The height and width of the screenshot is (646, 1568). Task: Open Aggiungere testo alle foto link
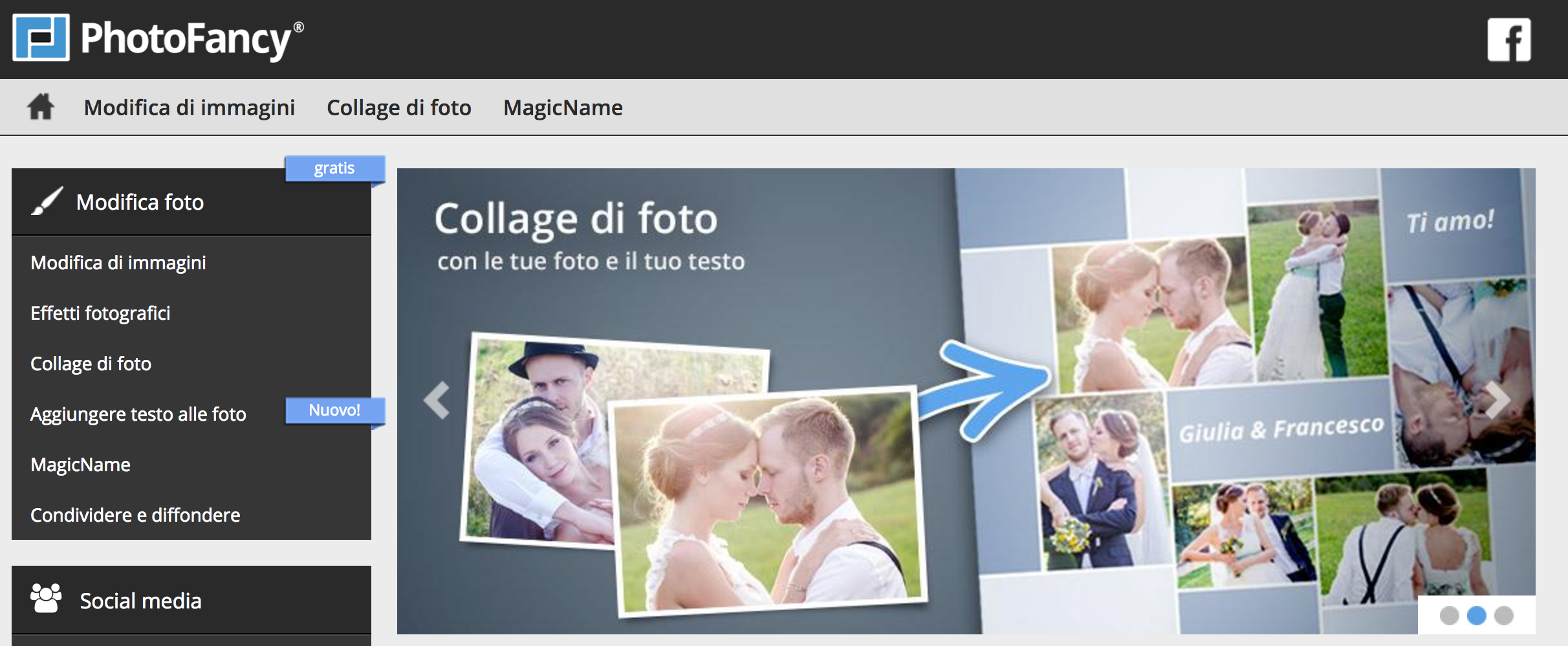pos(138,414)
